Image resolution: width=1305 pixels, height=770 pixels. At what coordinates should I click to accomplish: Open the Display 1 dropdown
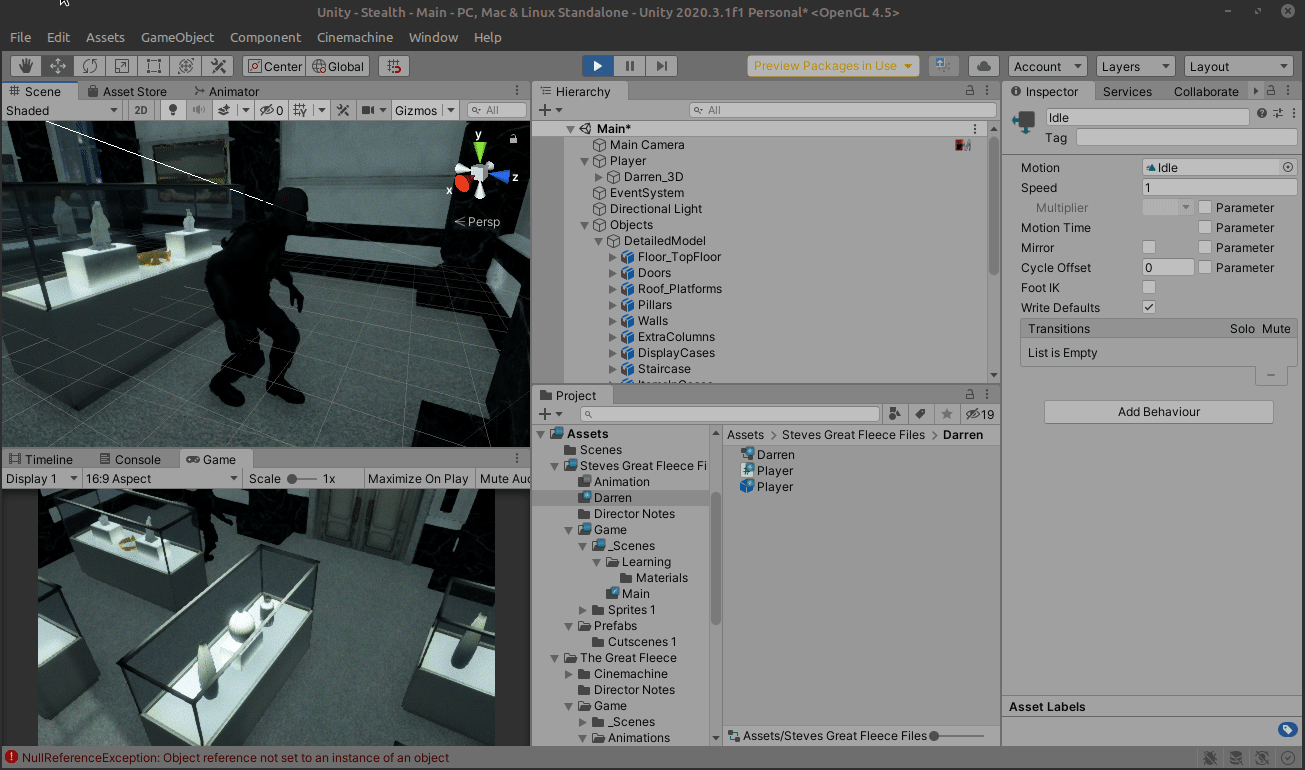[x=43, y=478]
